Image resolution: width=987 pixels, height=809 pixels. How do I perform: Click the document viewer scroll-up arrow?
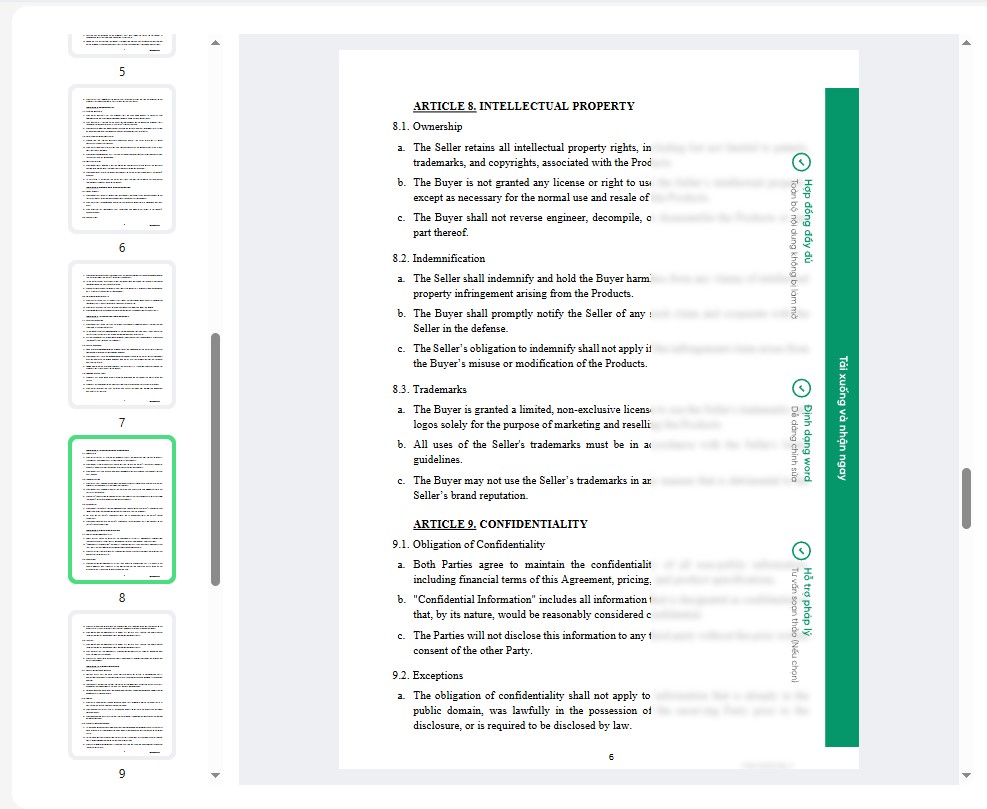coord(966,43)
